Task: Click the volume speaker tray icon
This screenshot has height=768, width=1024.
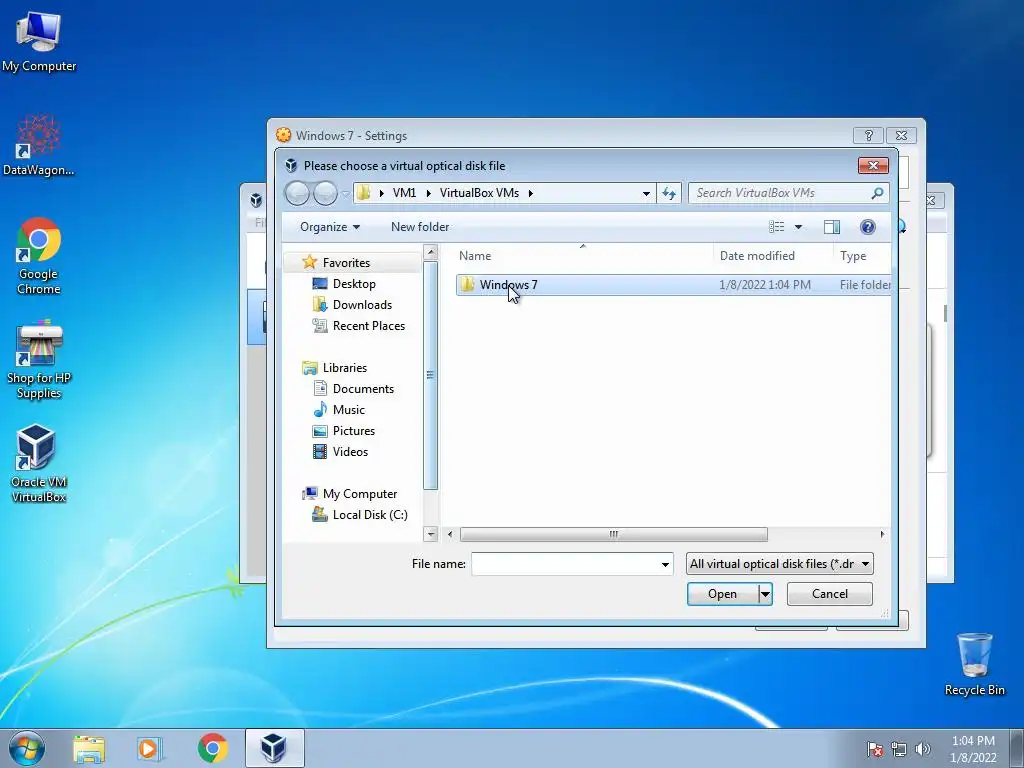Action: (923, 750)
